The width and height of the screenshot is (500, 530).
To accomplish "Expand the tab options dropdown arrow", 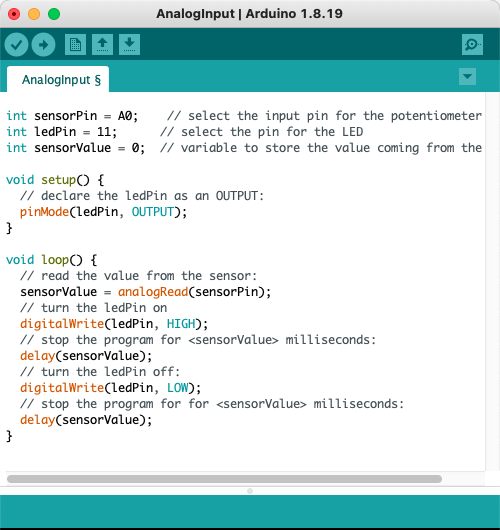I will point(468,77).
